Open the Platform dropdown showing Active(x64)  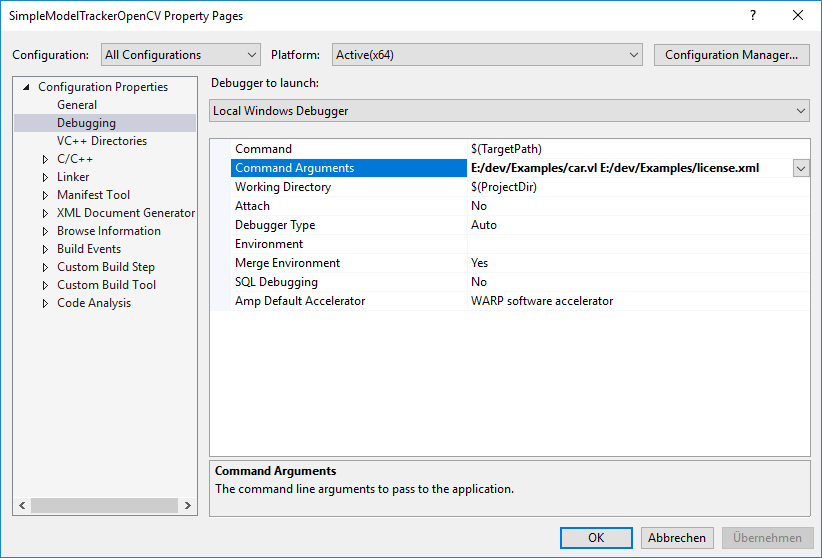coord(487,55)
